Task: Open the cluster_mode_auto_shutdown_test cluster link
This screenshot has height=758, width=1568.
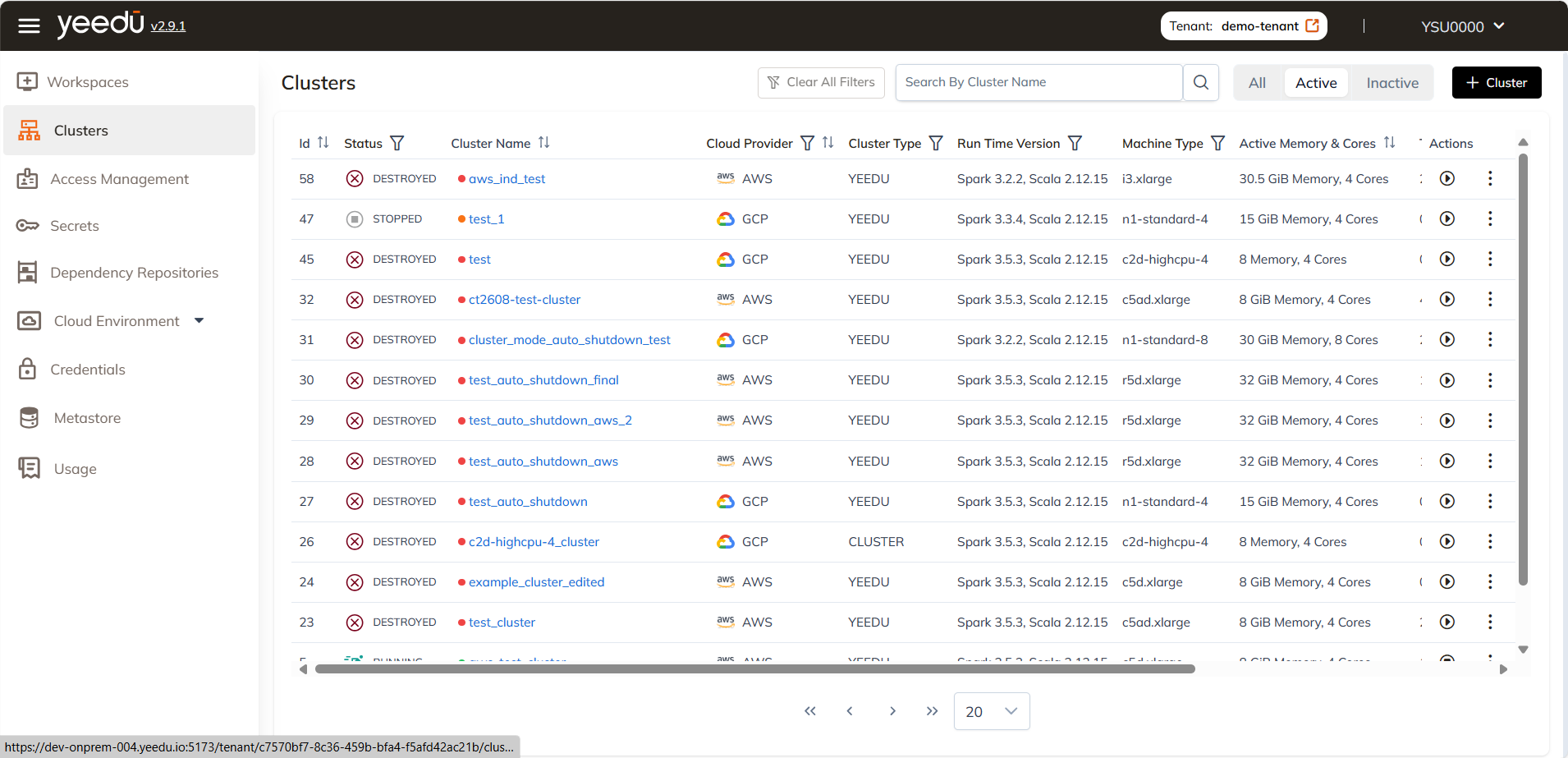Action: click(569, 339)
